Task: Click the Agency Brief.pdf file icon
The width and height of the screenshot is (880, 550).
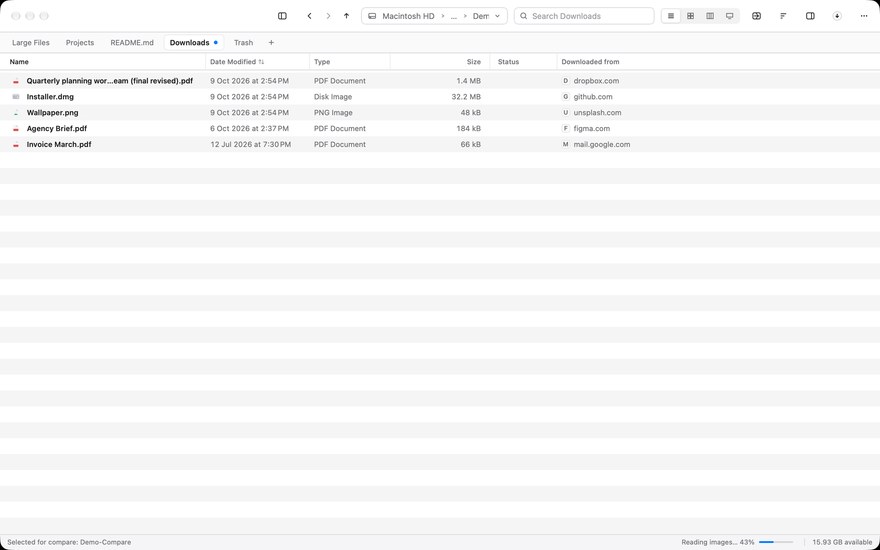Action: click(16, 129)
